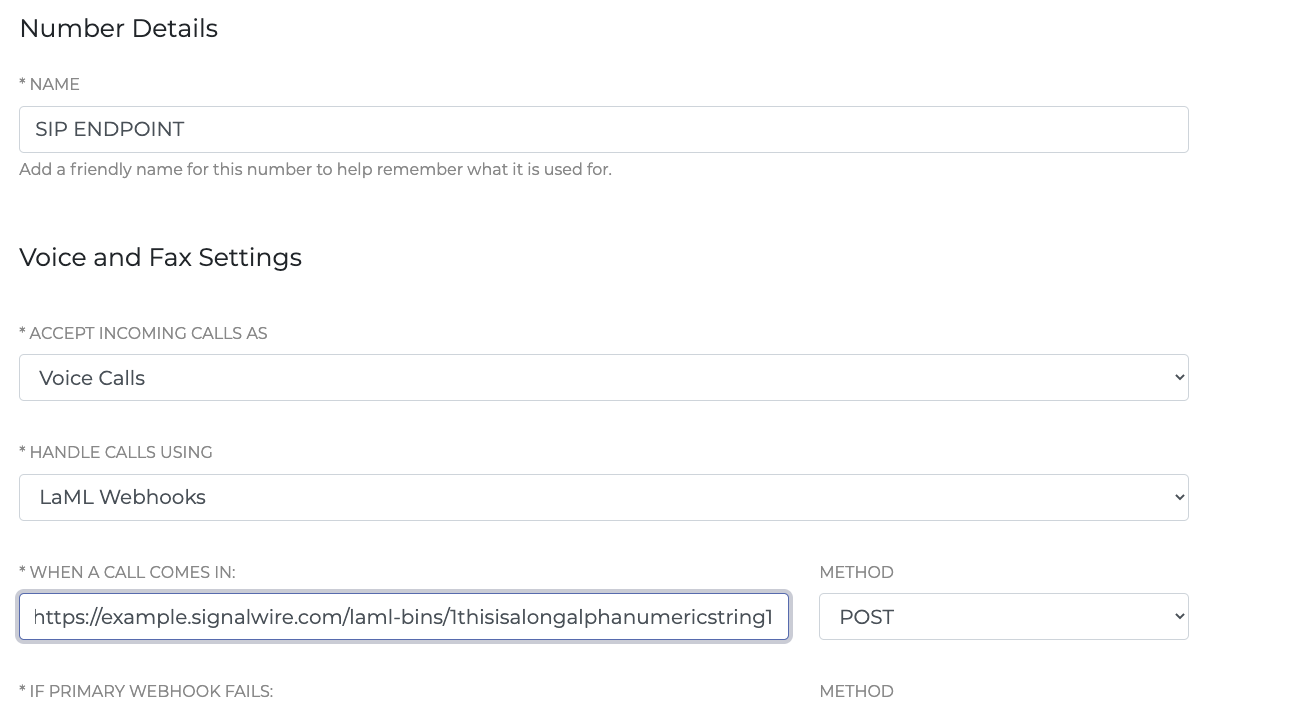Viewport: 1291px width, 709px height.
Task: Click the METHOD label above the POST dropdown
Action: click(856, 572)
